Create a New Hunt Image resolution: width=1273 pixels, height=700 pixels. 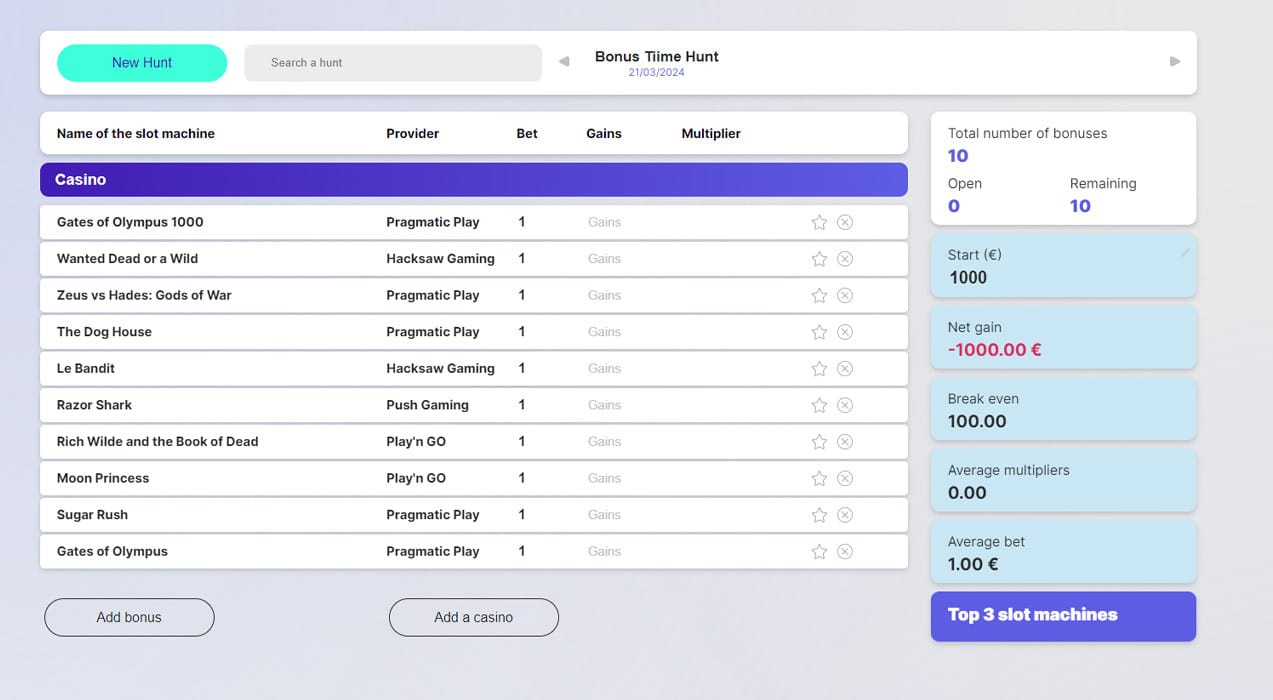(x=142, y=62)
